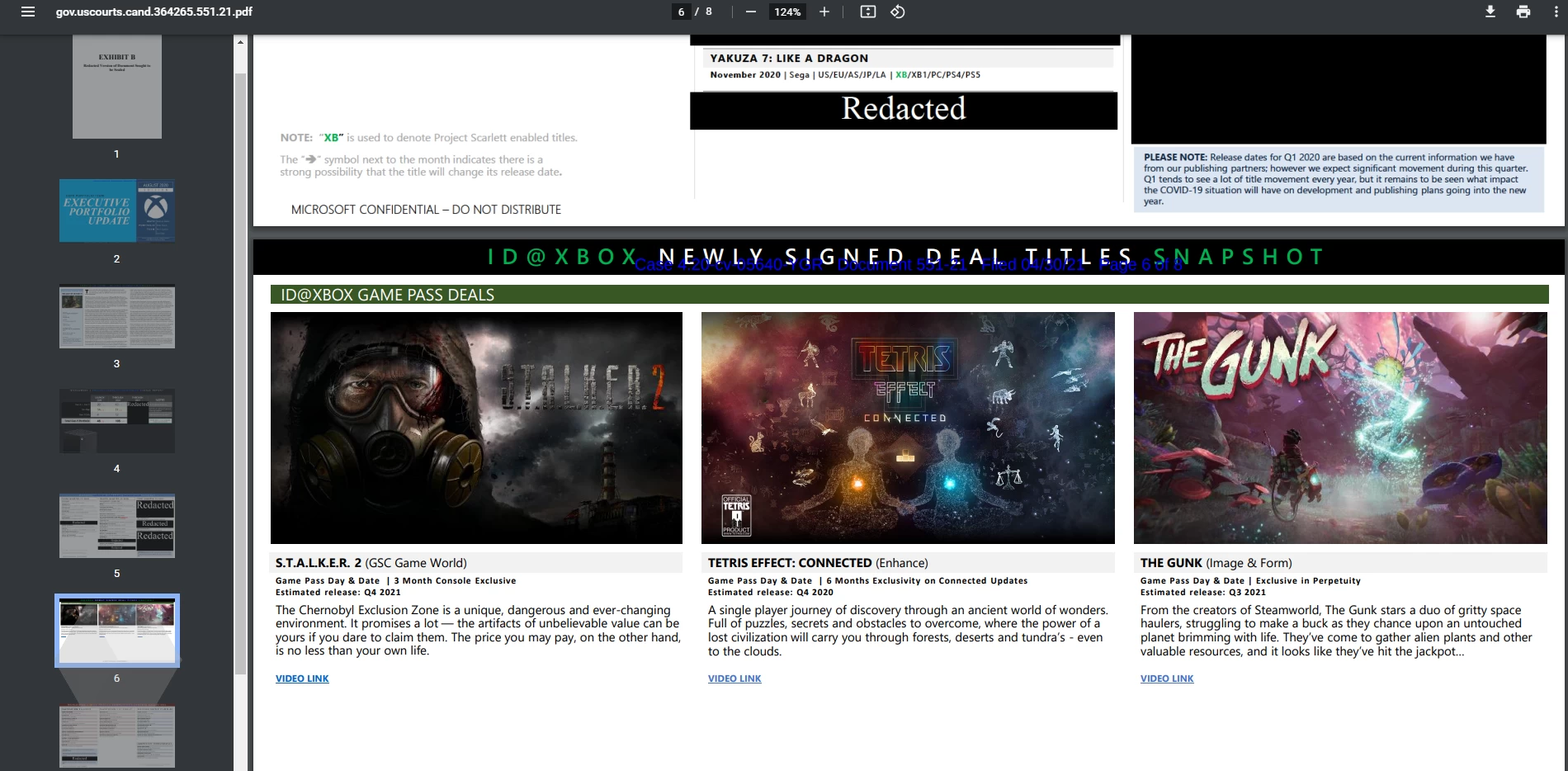Click The Gunk cover image
Image resolution: width=1568 pixels, height=771 pixels.
[x=1340, y=428]
